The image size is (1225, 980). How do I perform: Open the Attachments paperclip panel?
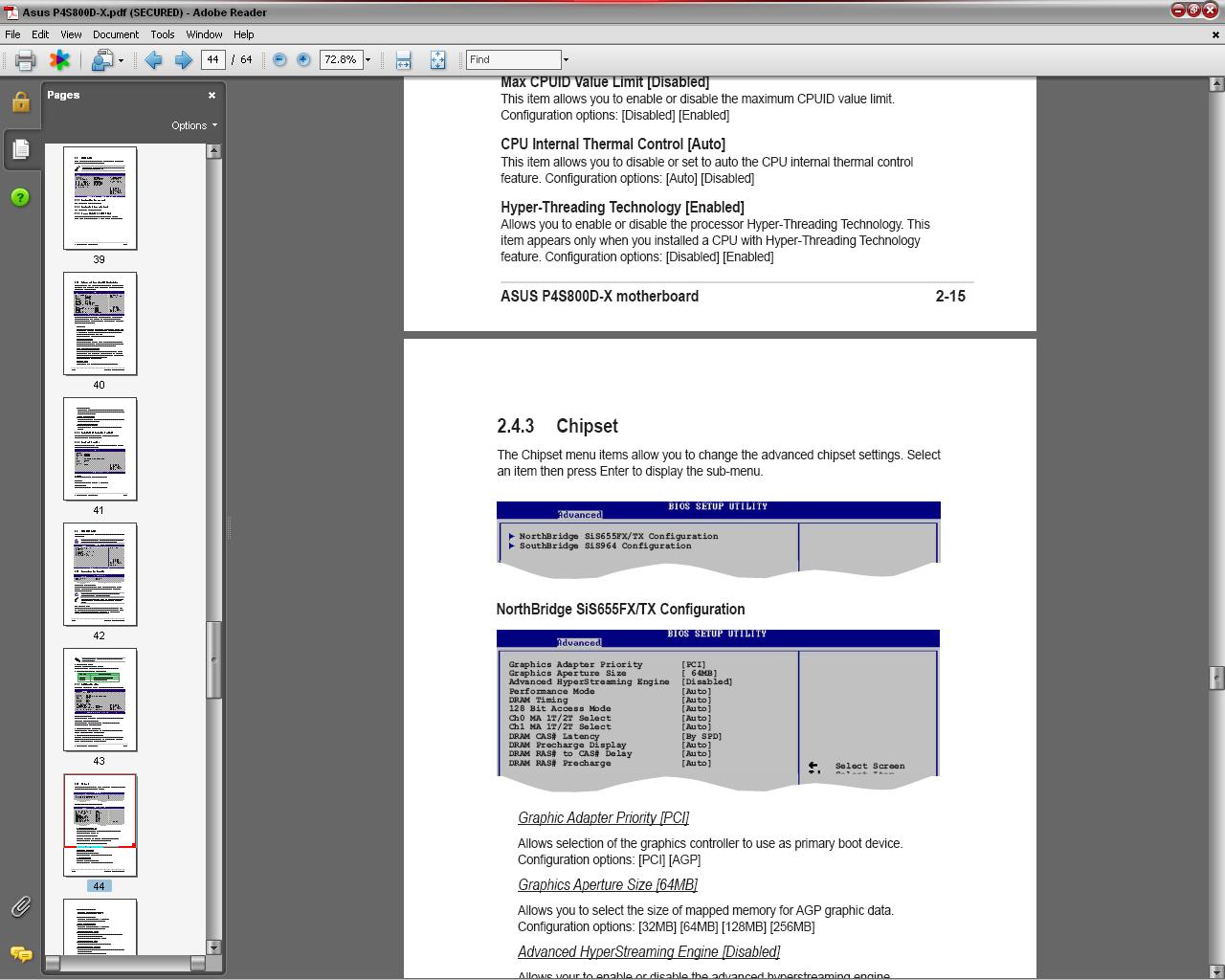coord(21,906)
